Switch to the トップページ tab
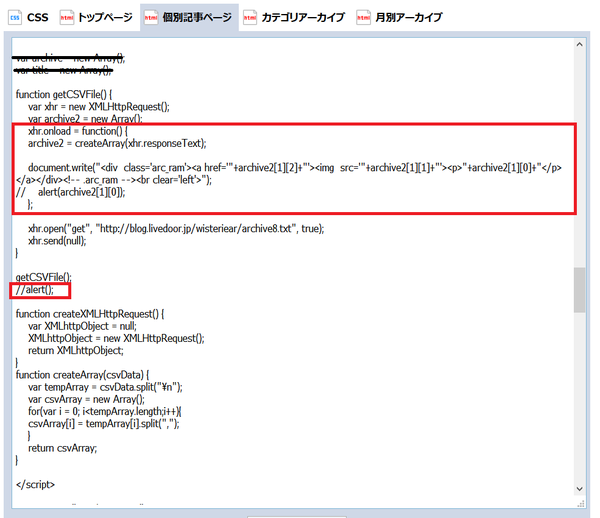600x518 pixels. pyautogui.click(x=96, y=17)
